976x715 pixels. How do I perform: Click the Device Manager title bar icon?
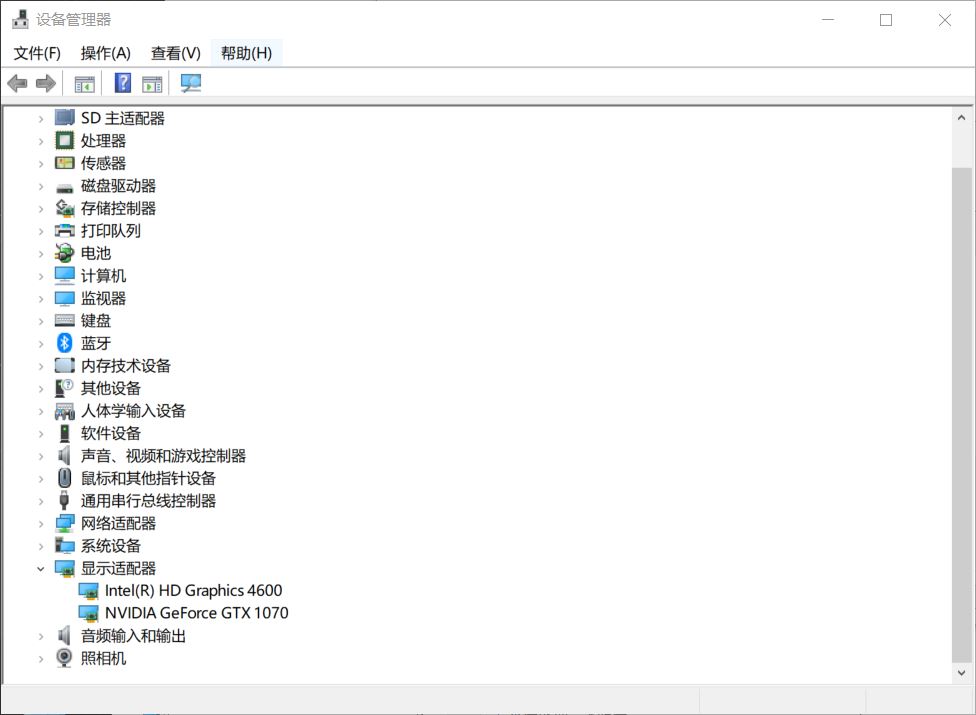[21, 19]
